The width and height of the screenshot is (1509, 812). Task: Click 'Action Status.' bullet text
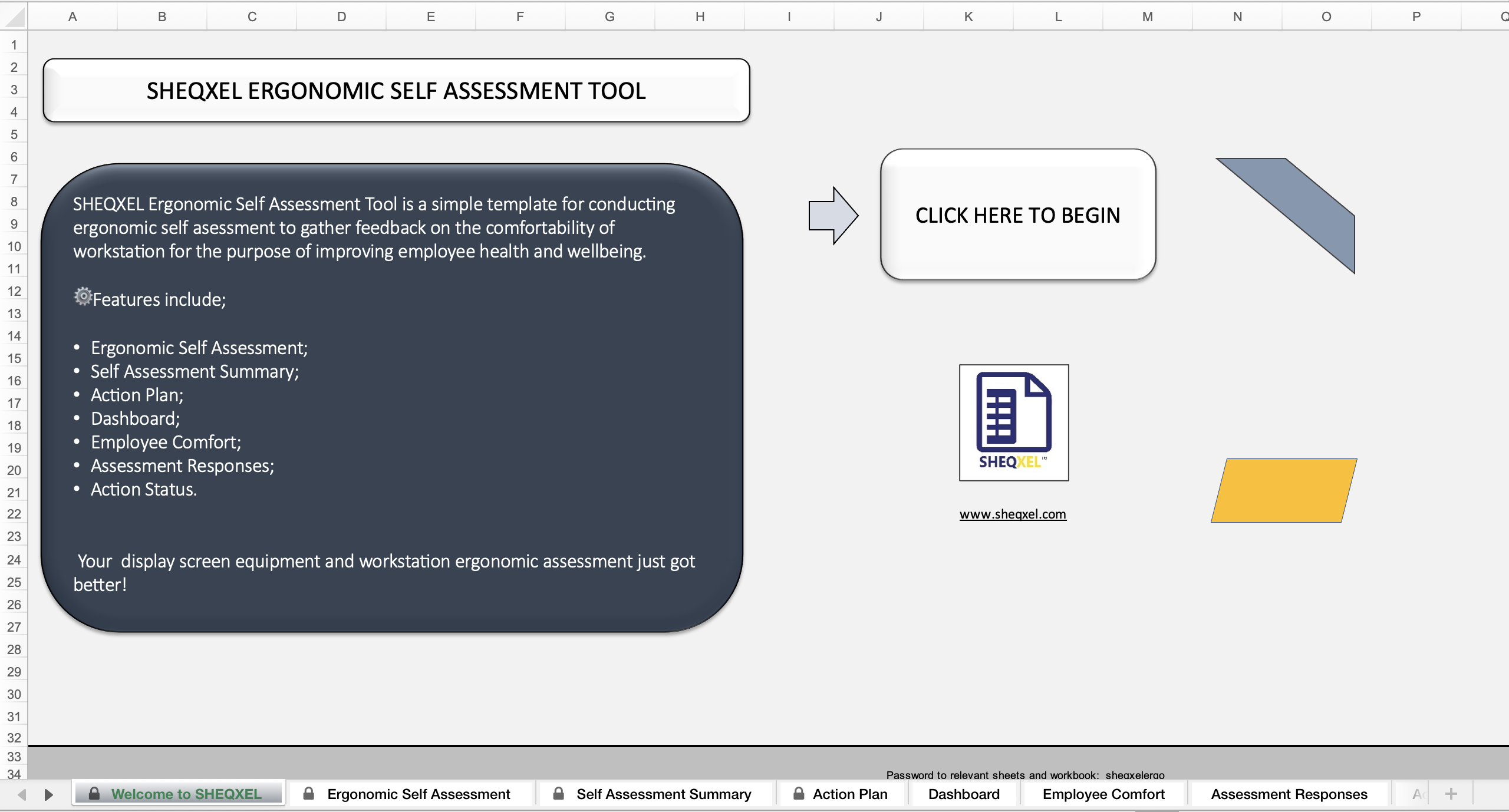[144, 489]
